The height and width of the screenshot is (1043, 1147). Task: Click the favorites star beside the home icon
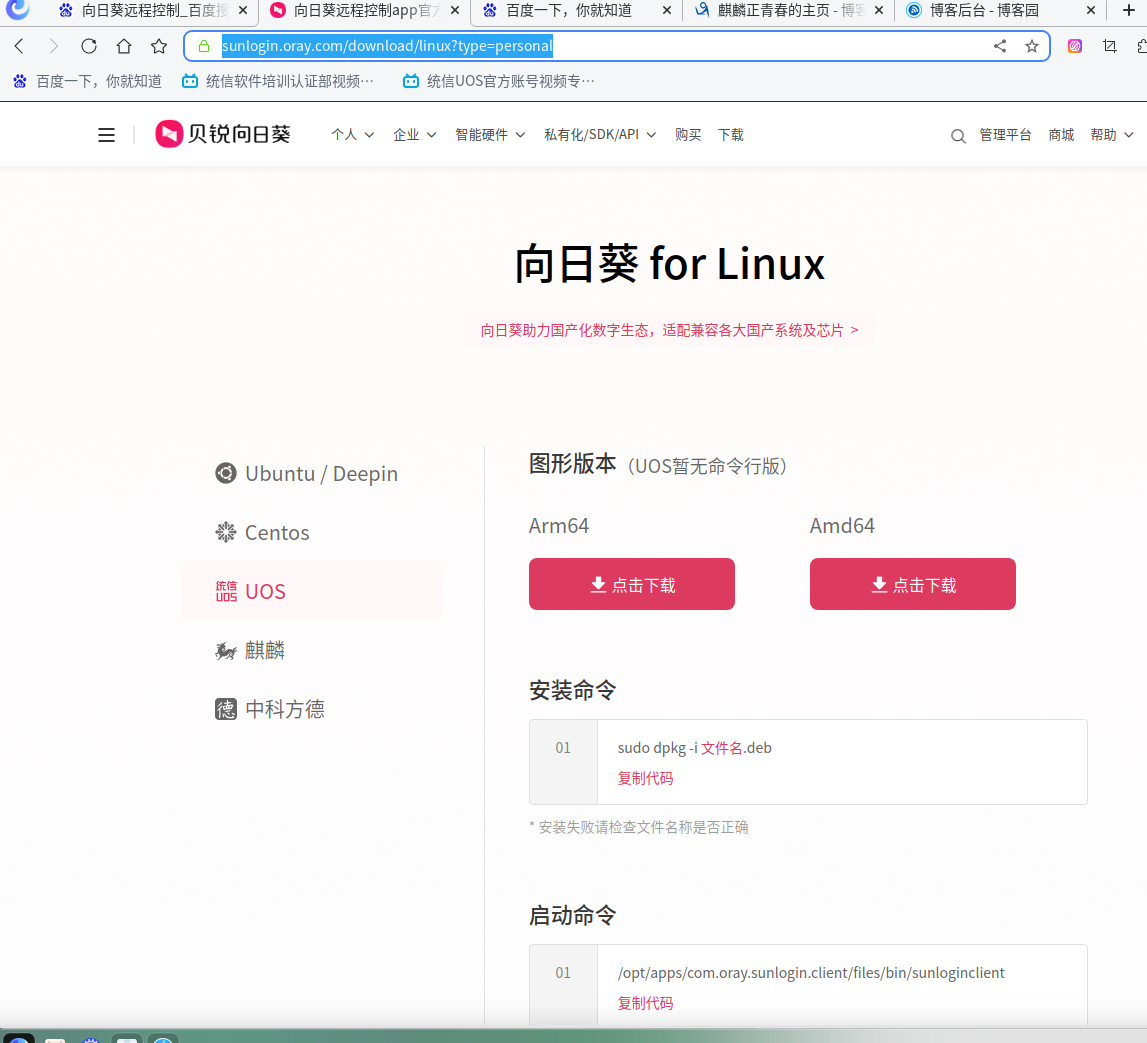coord(159,46)
